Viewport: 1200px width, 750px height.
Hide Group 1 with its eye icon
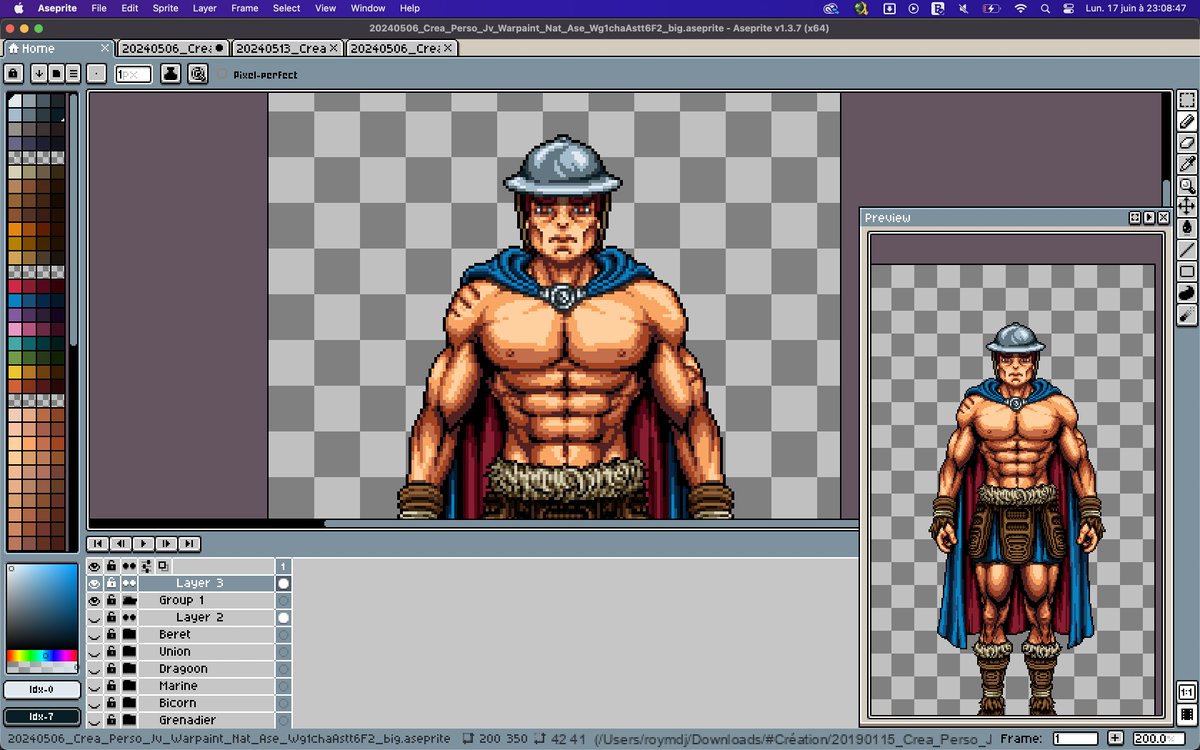click(x=95, y=600)
